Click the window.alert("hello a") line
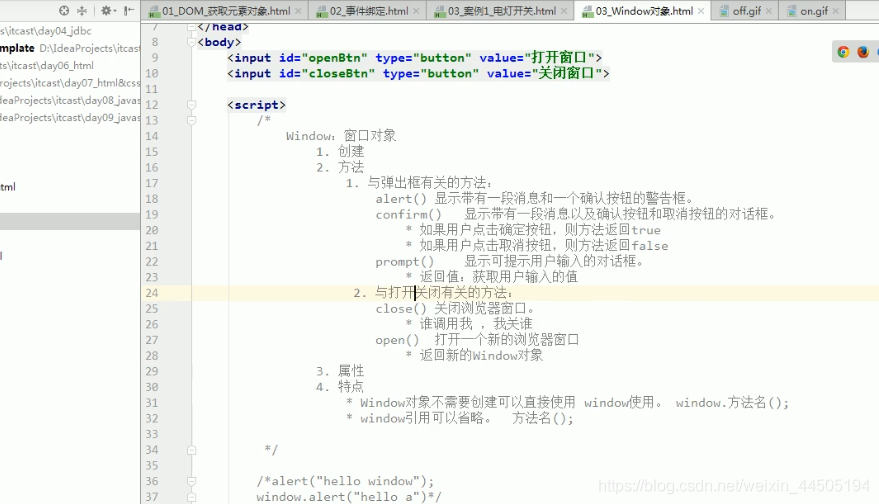The height and width of the screenshot is (504, 879). 349,497
